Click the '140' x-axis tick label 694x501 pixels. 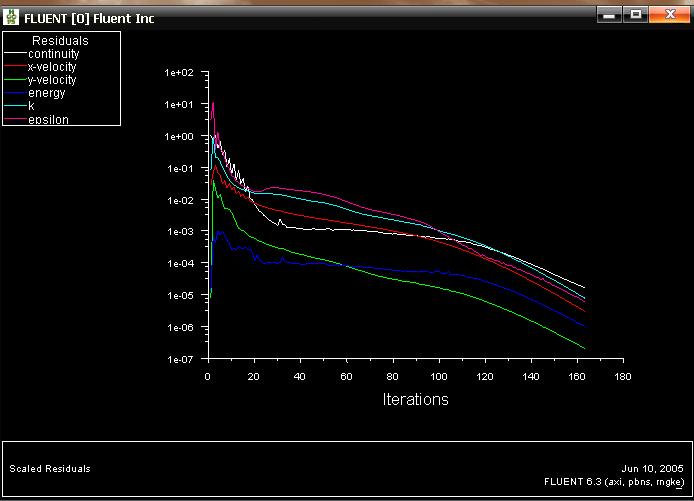(531, 377)
